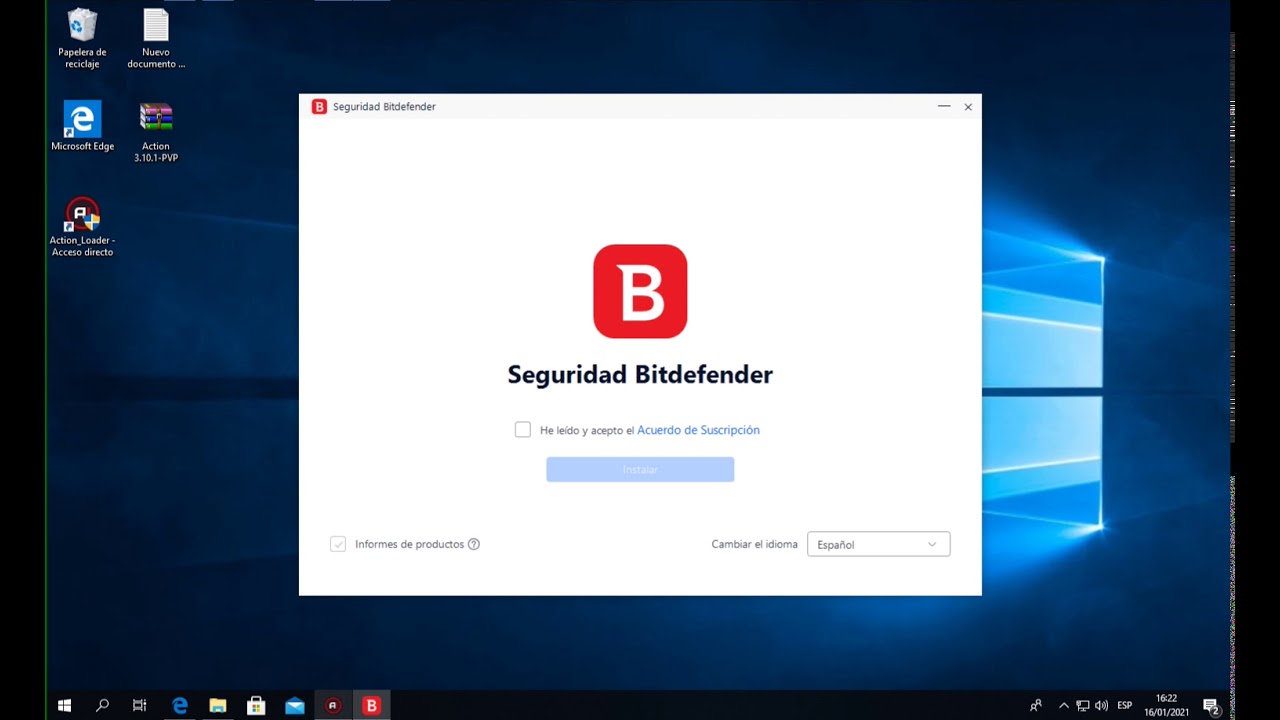The height and width of the screenshot is (720, 1280).
Task: Open the Acuerdo de Suscripción link
Action: (x=698, y=430)
